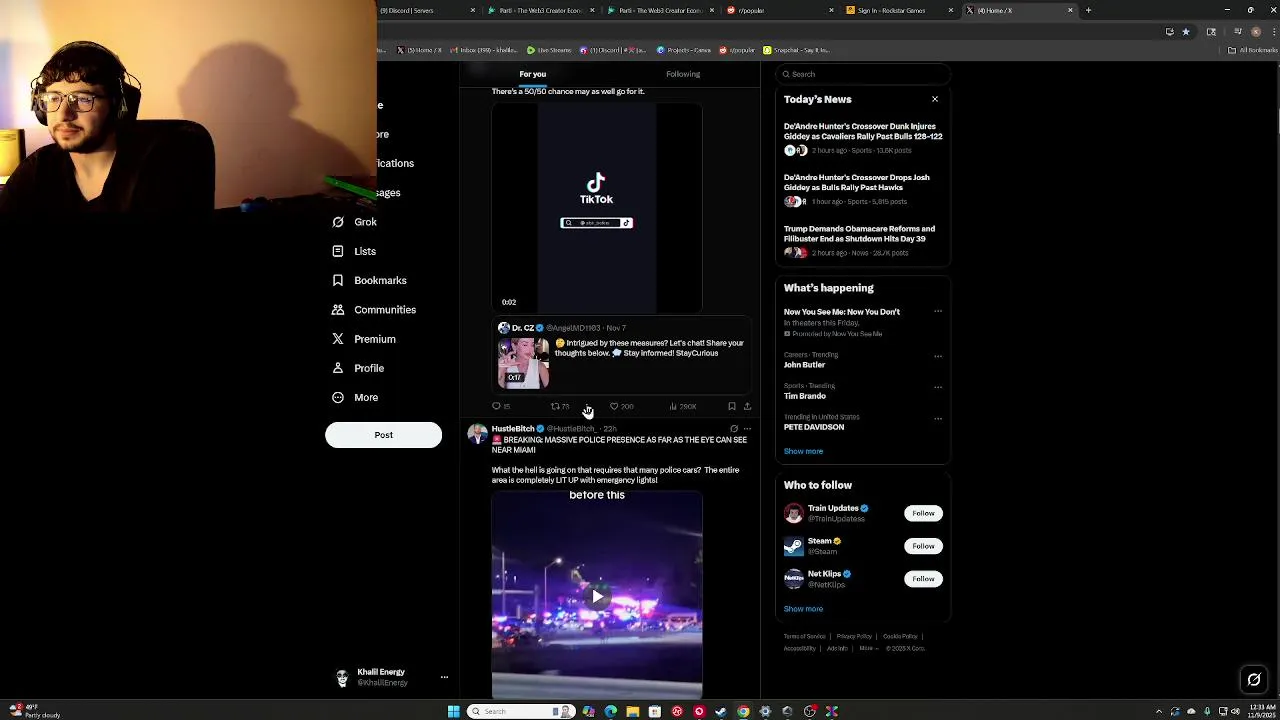
Task: Switch to the For you tab
Action: (x=533, y=74)
